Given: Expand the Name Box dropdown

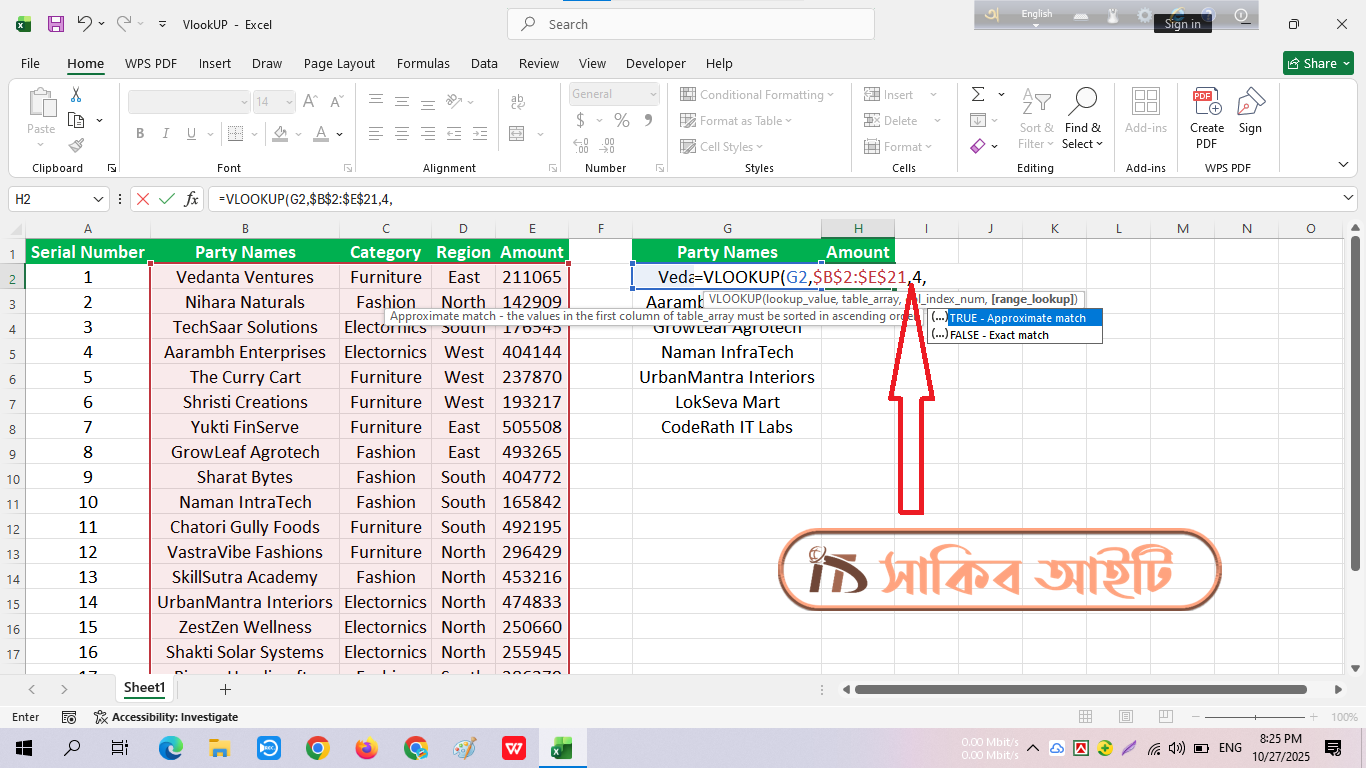Looking at the screenshot, I should (98, 199).
